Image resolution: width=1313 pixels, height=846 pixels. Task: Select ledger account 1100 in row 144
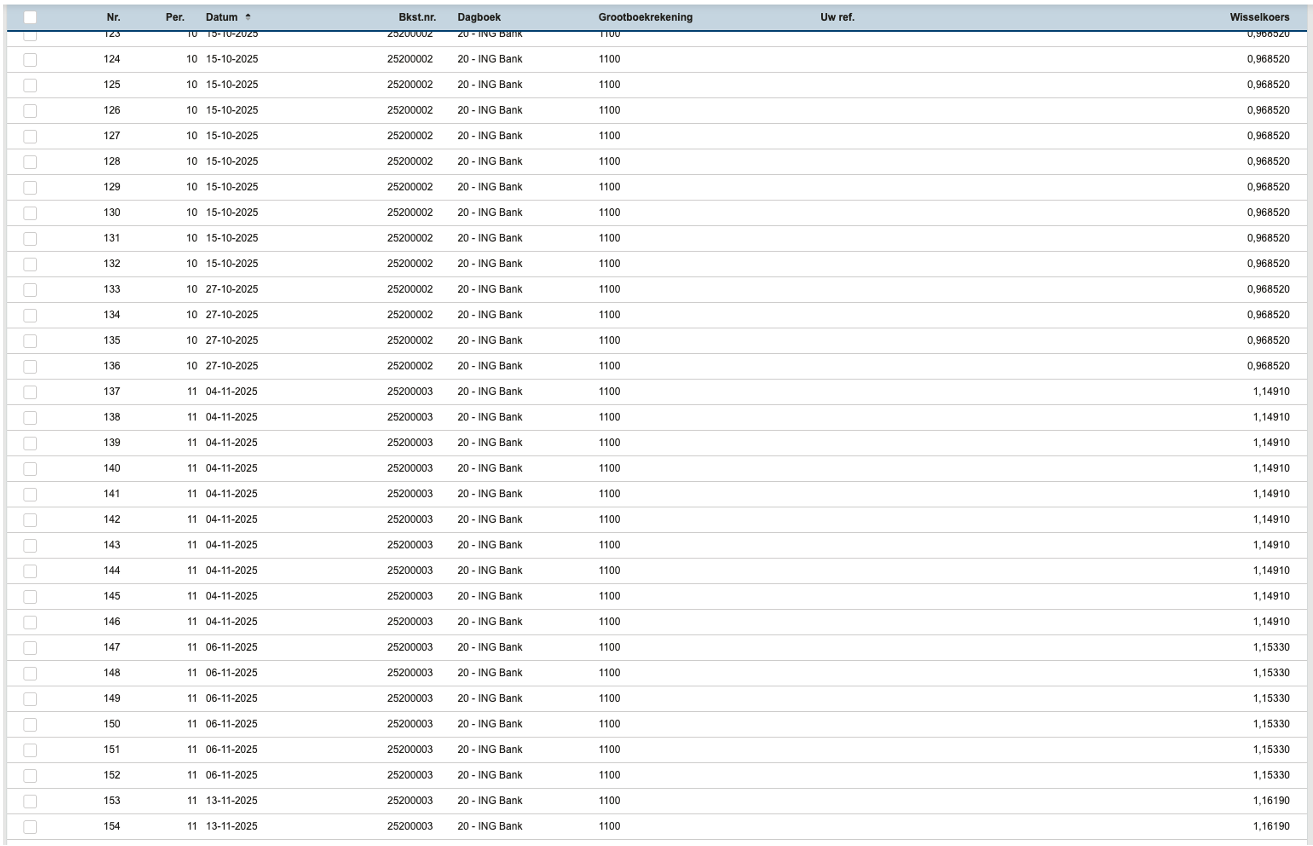[609, 570]
